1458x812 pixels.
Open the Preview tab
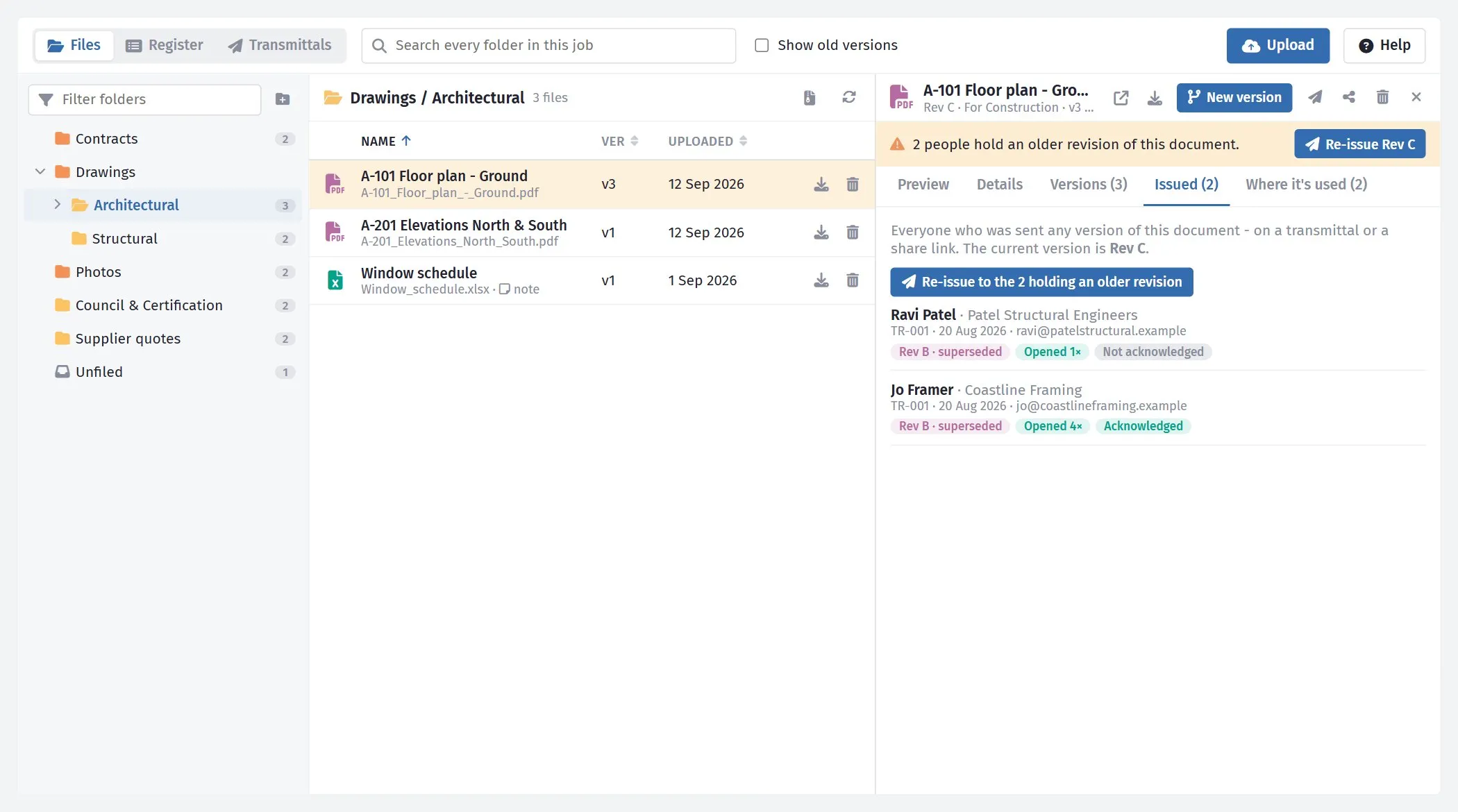[x=923, y=185]
